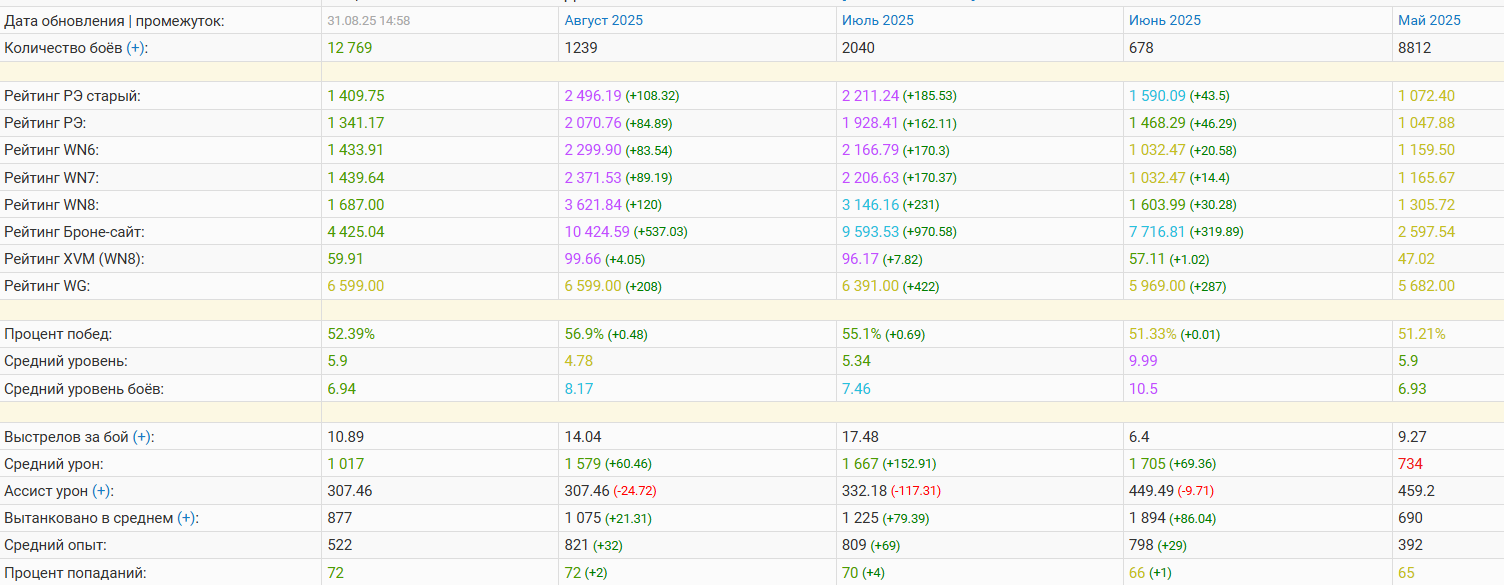Select overall РЭ rating 1 341.17
1504x585 pixels.
pos(356,123)
